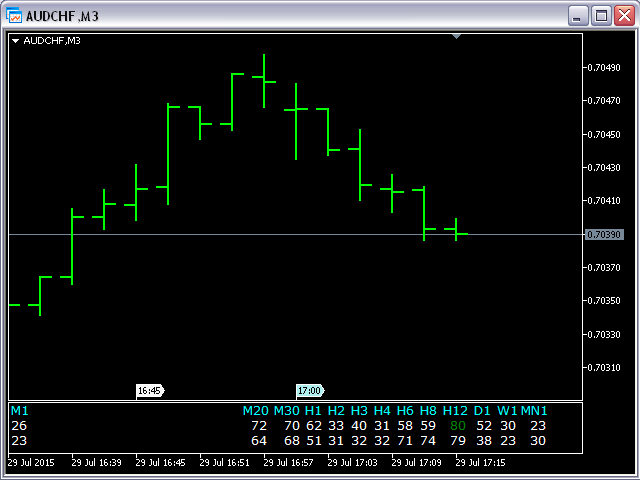Click the value 38 under D1
The height and width of the screenshot is (480, 640).
pos(484,441)
